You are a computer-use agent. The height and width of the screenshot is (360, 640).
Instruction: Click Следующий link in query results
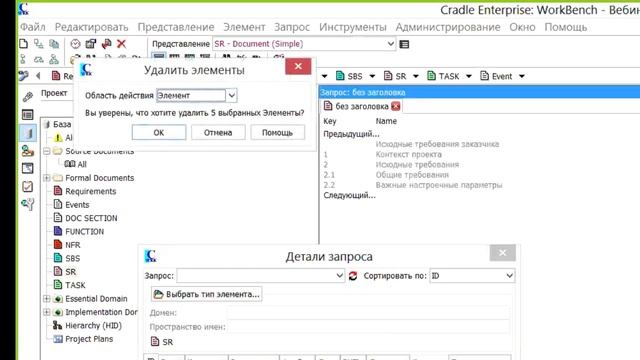click(x=349, y=195)
